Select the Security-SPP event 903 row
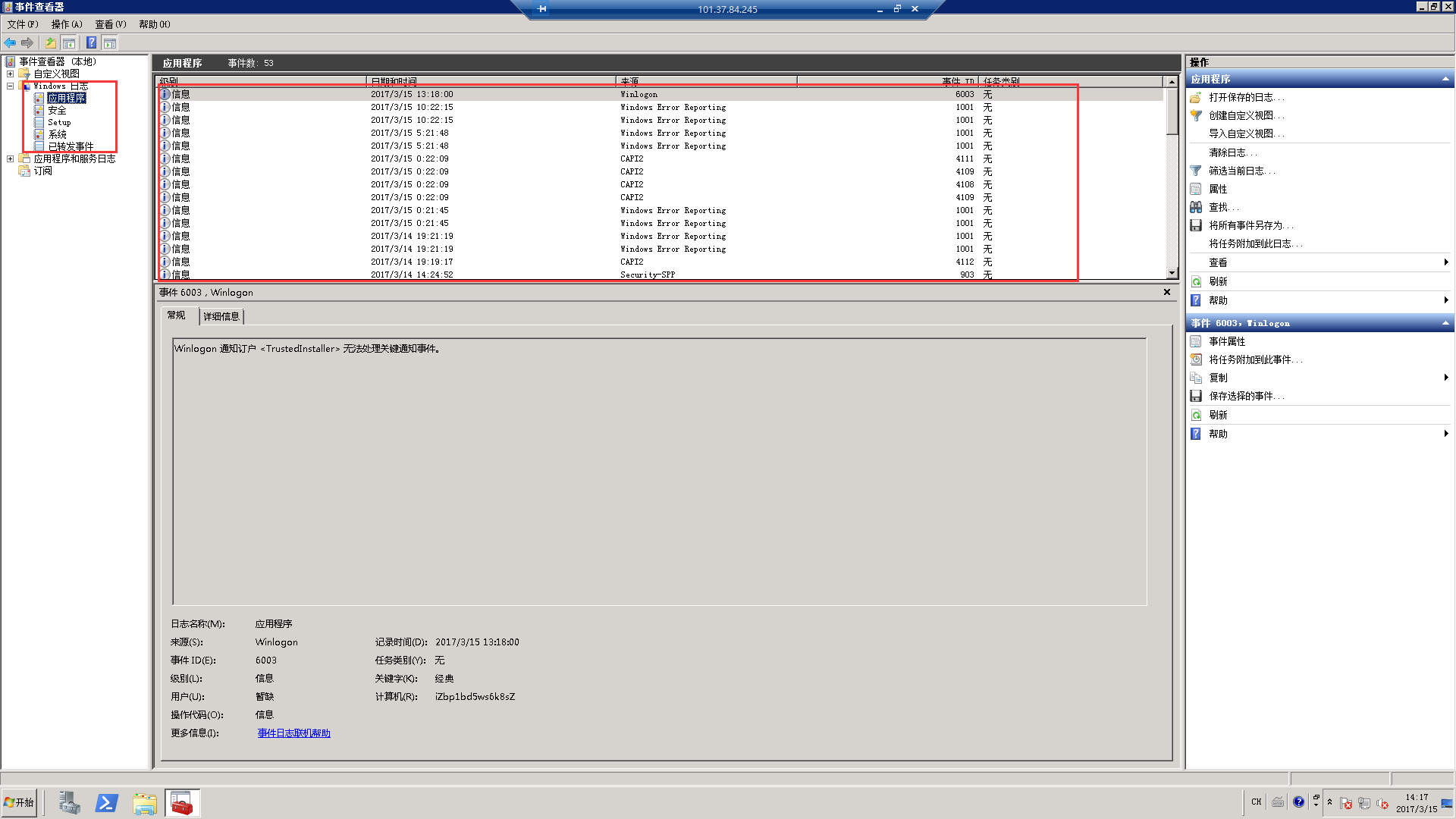 pyautogui.click(x=660, y=275)
